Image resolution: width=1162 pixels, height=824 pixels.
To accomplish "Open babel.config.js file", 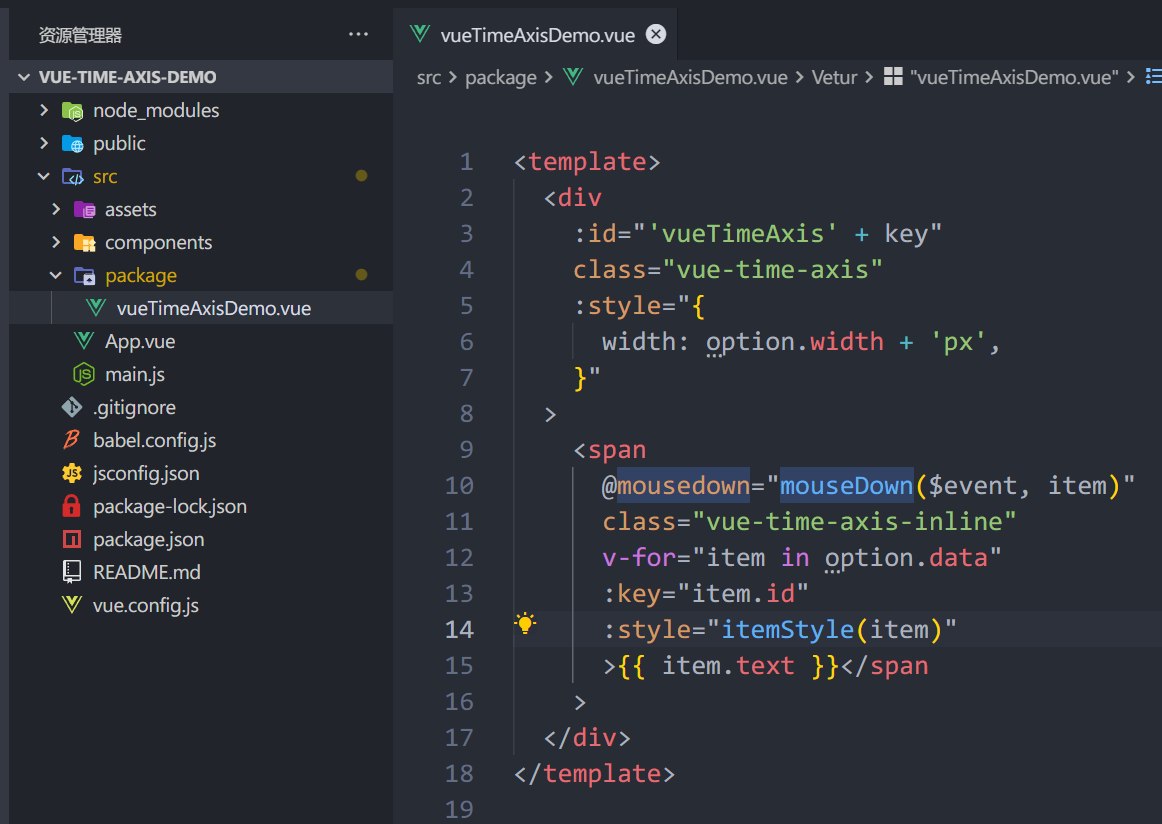I will click(201, 440).
